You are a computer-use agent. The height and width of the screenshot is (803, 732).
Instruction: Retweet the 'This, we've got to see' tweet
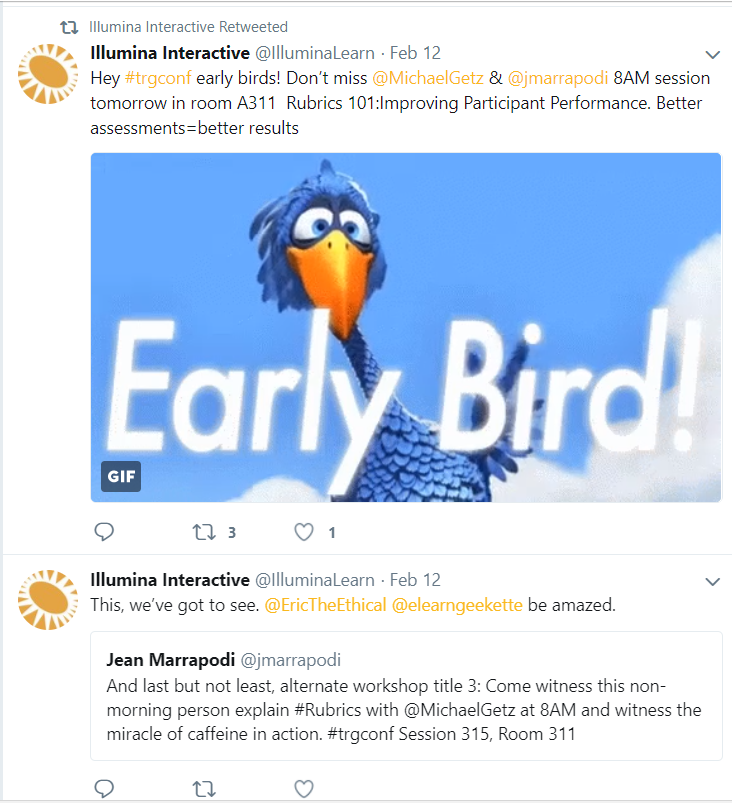pyautogui.click(x=204, y=789)
